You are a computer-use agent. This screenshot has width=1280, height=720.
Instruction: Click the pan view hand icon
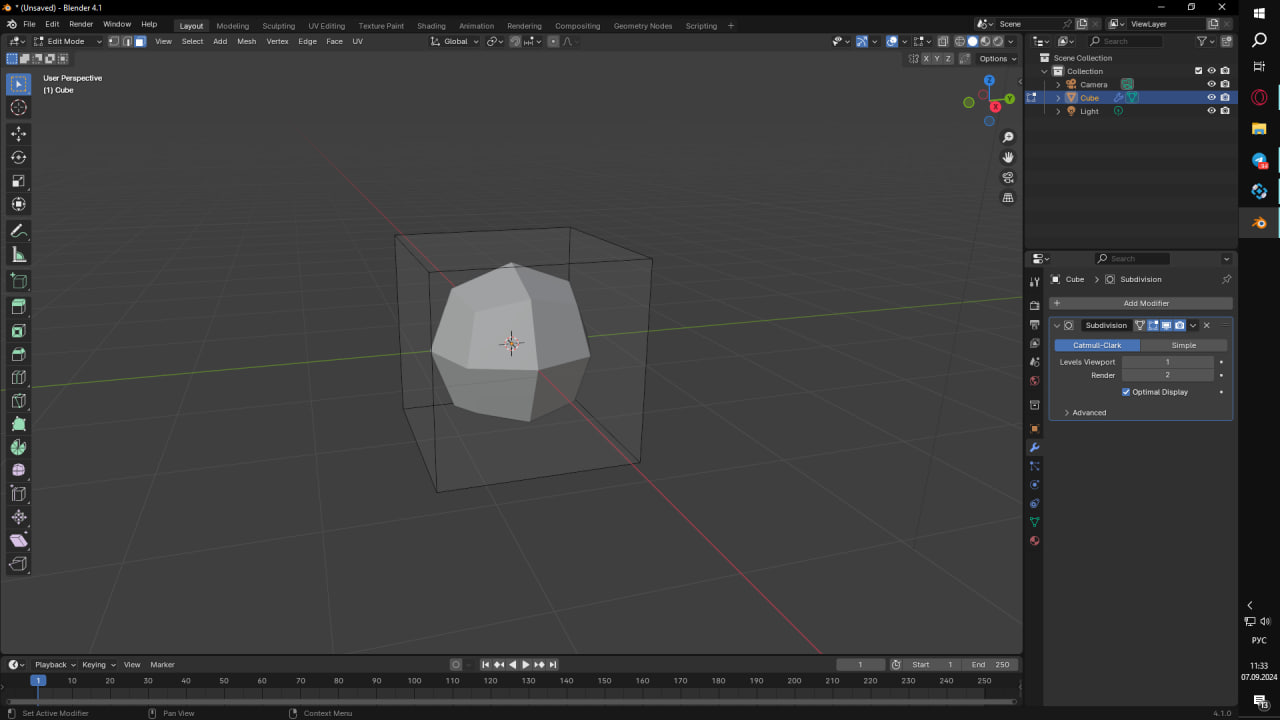click(x=1008, y=157)
